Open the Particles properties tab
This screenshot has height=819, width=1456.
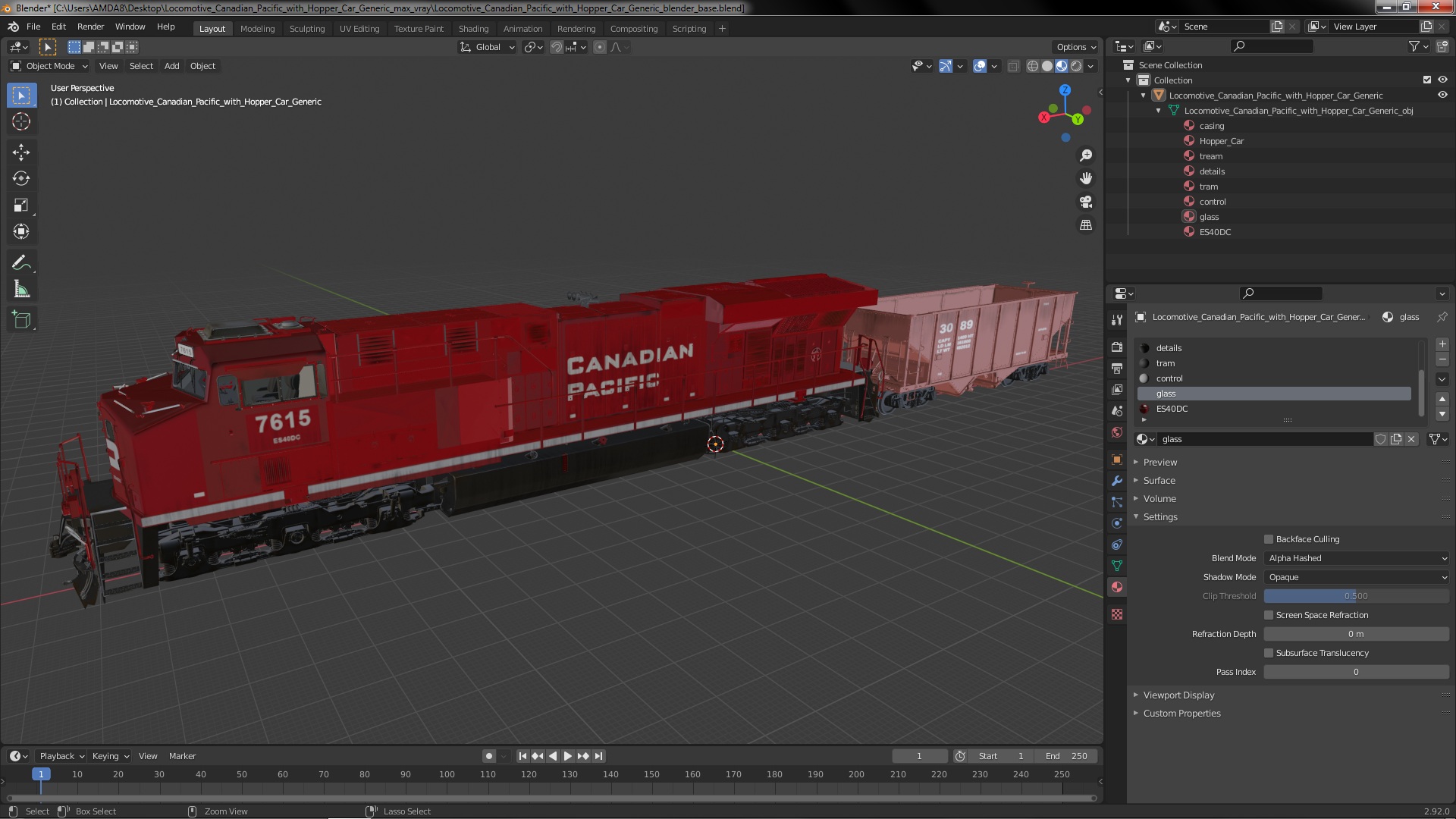tap(1116, 502)
